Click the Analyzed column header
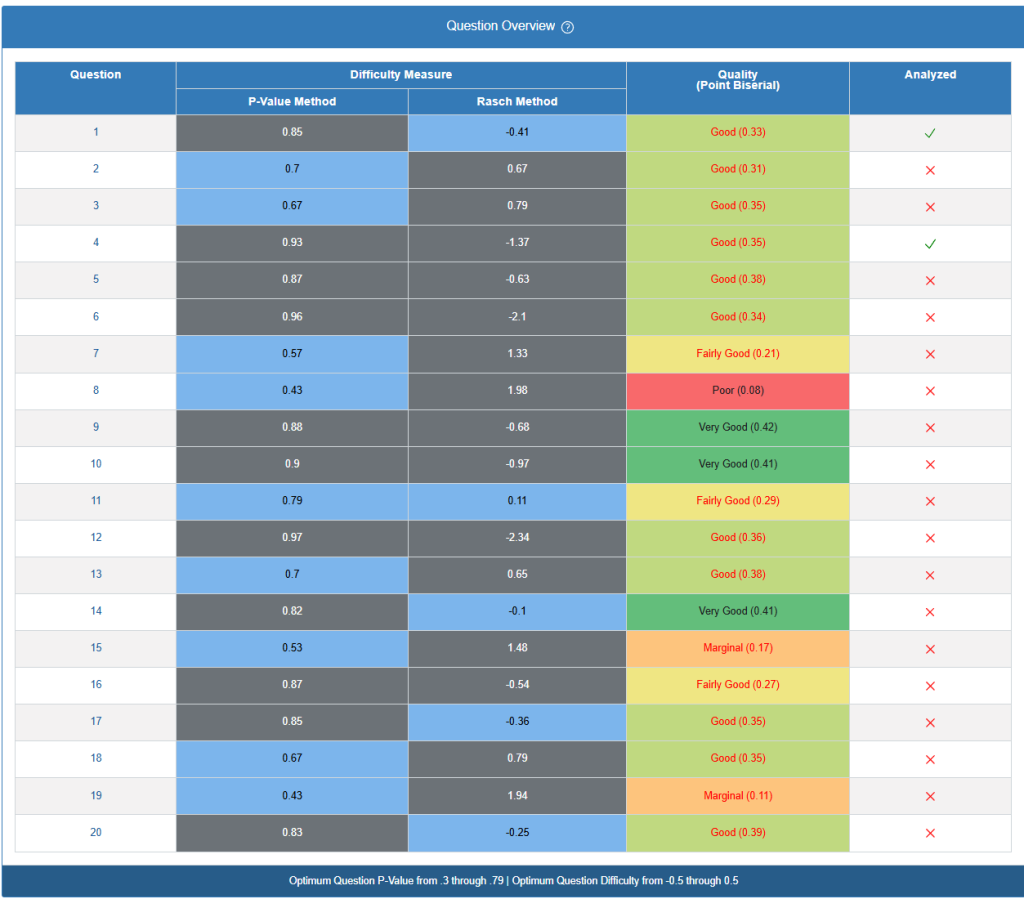Image resolution: width=1024 pixels, height=899 pixels. tap(930, 75)
